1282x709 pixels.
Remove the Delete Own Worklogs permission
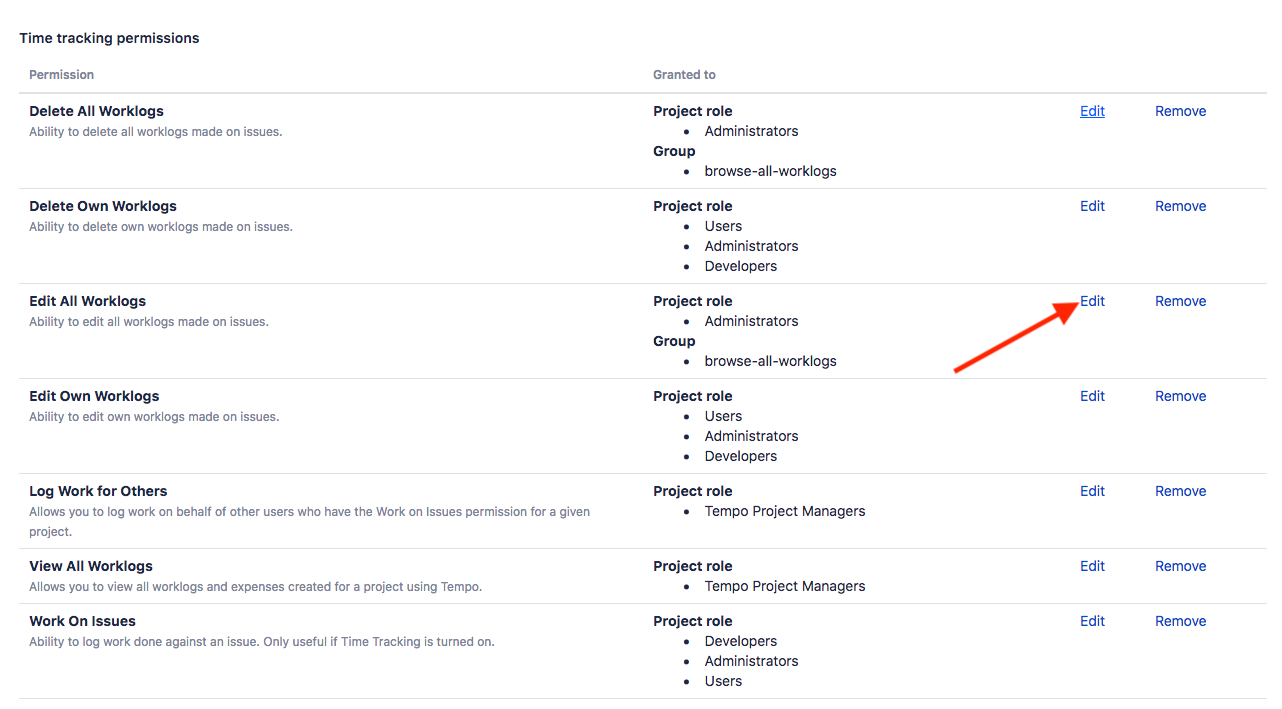1180,206
